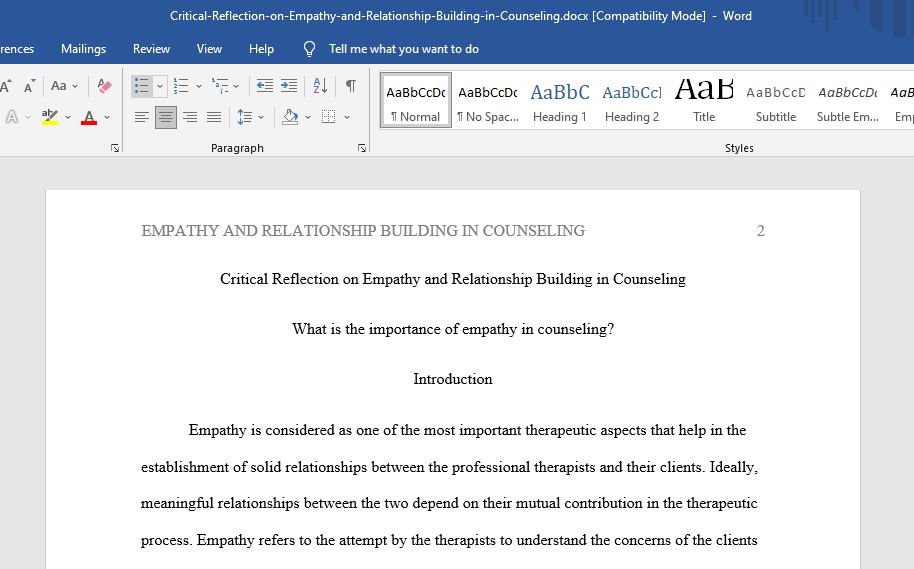Apply paragraph borders
The width and height of the screenshot is (914, 569).
click(x=329, y=117)
